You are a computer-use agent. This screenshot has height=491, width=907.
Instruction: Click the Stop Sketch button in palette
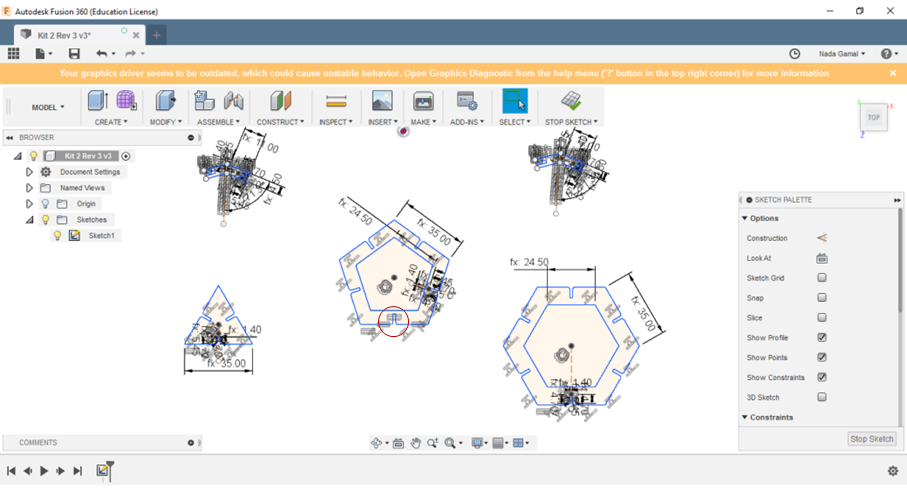[x=872, y=439]
